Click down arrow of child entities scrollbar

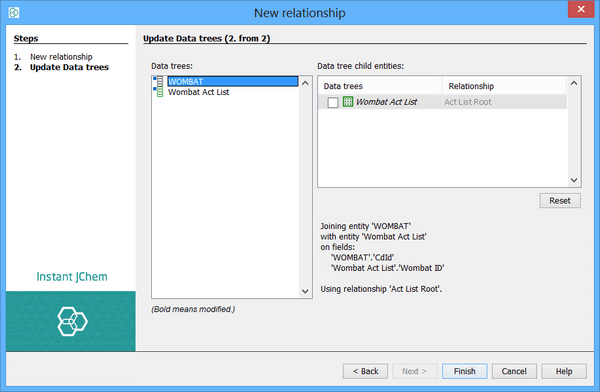[574, 180]
